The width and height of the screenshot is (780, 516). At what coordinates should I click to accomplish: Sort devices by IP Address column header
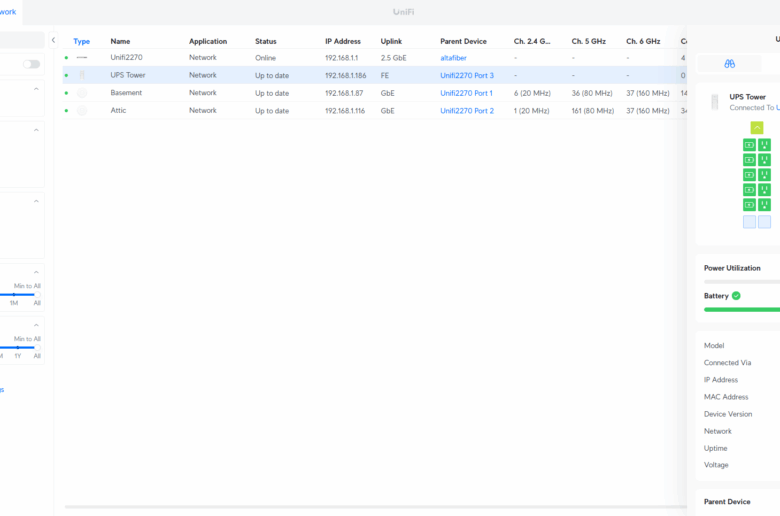click(342, 41)
